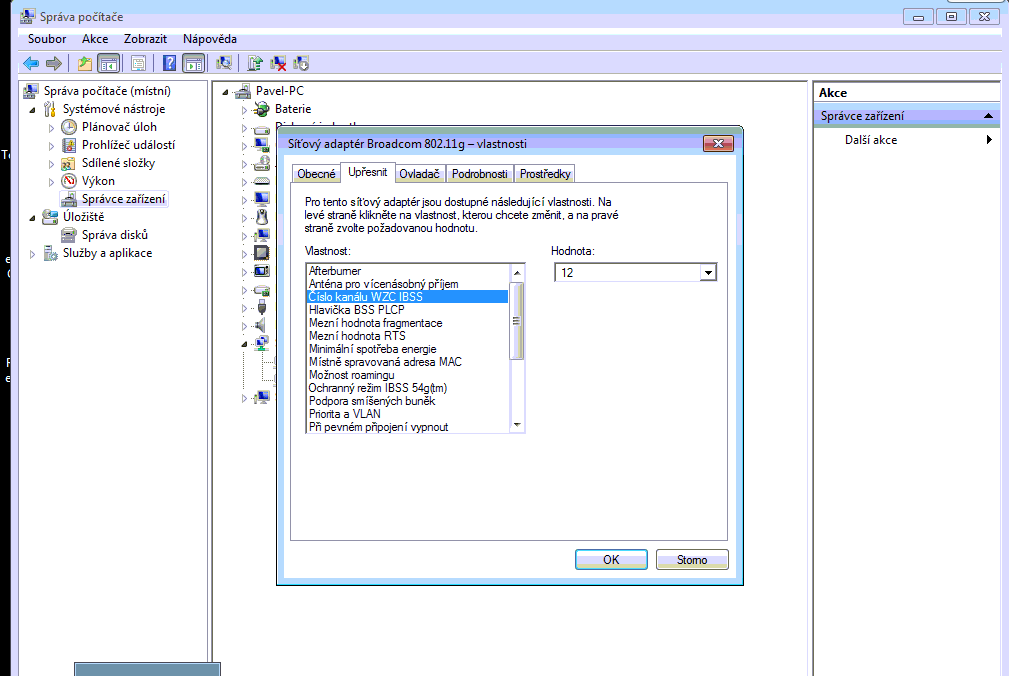This screenshot has height=676, width=1009.
Task: Click the scan for hardware changes icon
Action: [x=224, y=63]
